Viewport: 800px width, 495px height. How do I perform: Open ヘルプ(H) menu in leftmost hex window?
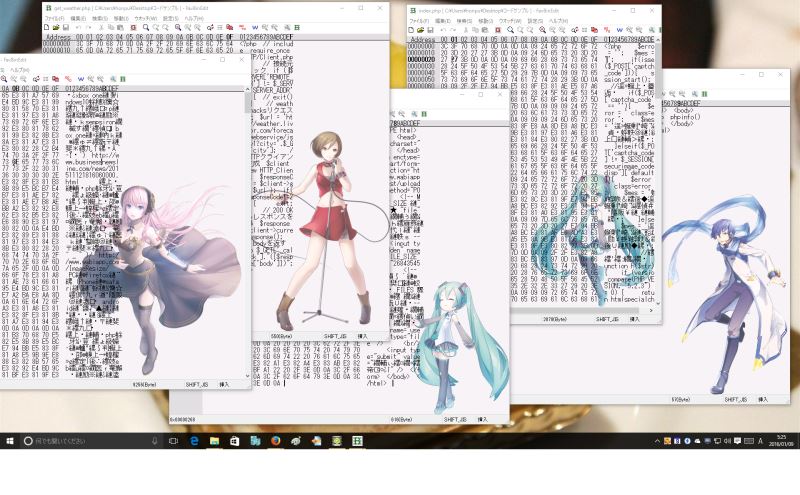click(x=20, y=70)
